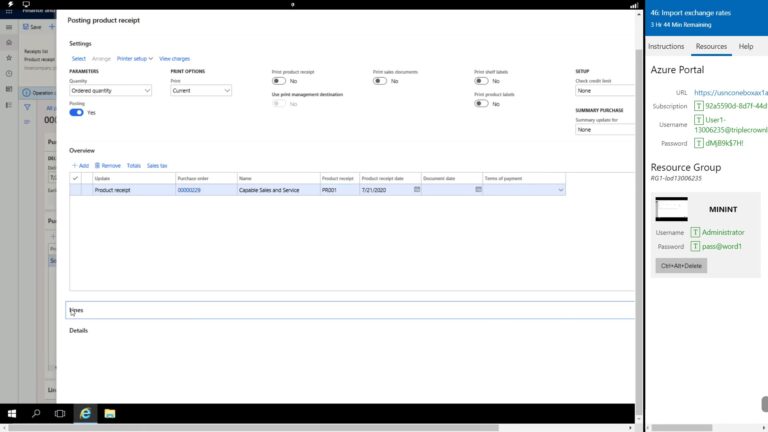Open Task View on taskbar

click(60, 414)
